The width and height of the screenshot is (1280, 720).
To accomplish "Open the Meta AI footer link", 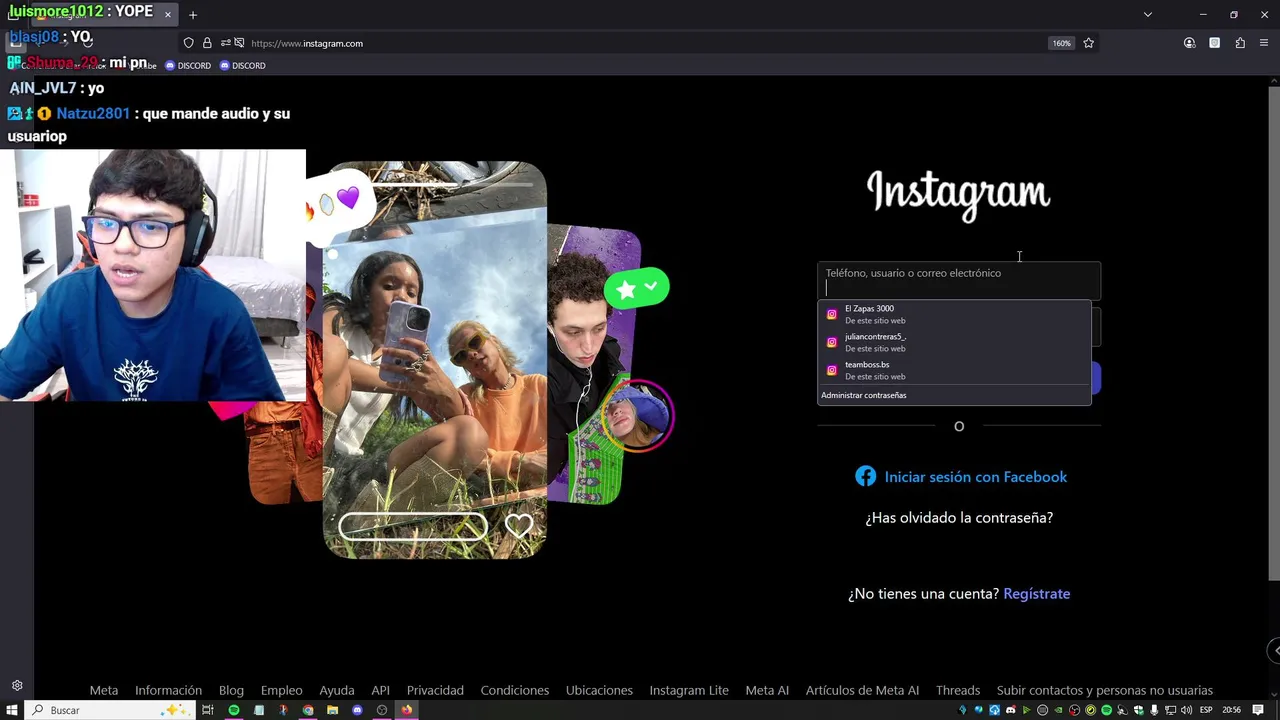I will [x=767, y=690].
